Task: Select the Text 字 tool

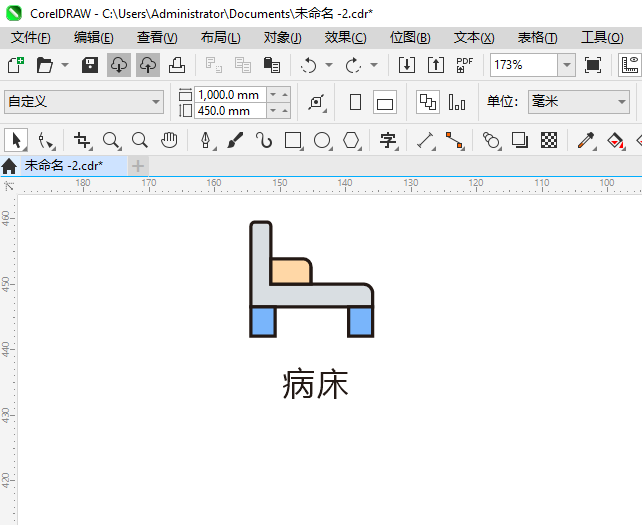Action: (x=388, y=140)
